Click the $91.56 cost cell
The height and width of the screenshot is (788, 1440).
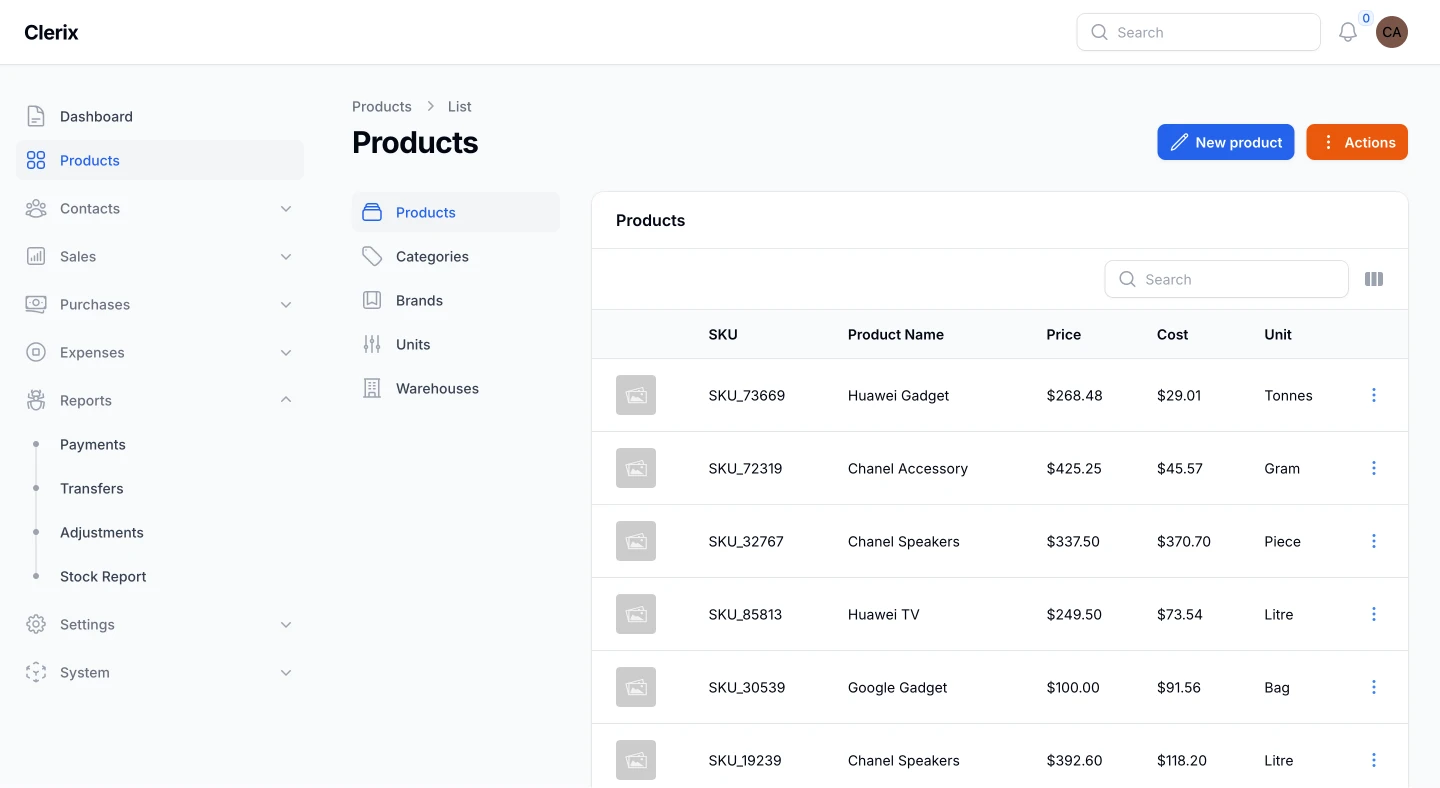(x=1179, y=687)
